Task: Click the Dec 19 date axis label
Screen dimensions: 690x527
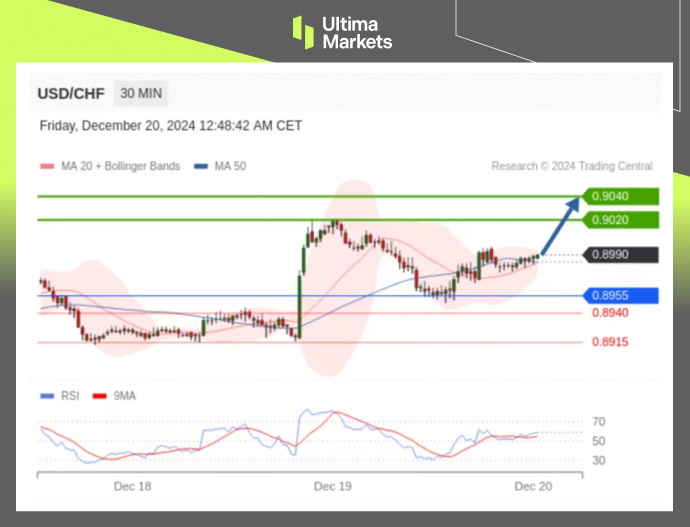Action: coord(332,486)
